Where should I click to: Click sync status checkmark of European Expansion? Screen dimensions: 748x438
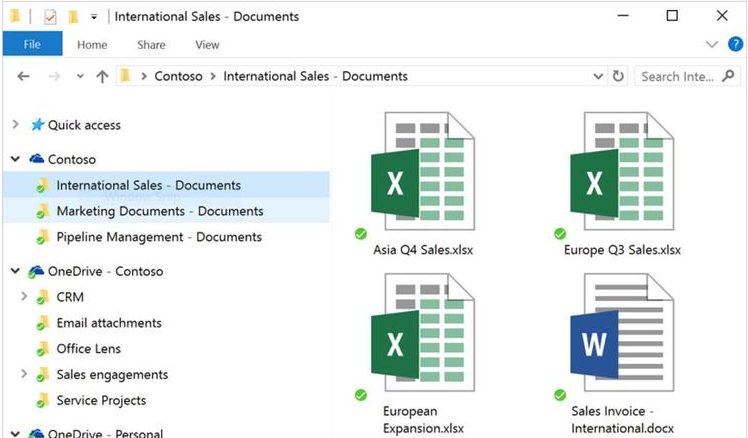click(x=361, y=395)
